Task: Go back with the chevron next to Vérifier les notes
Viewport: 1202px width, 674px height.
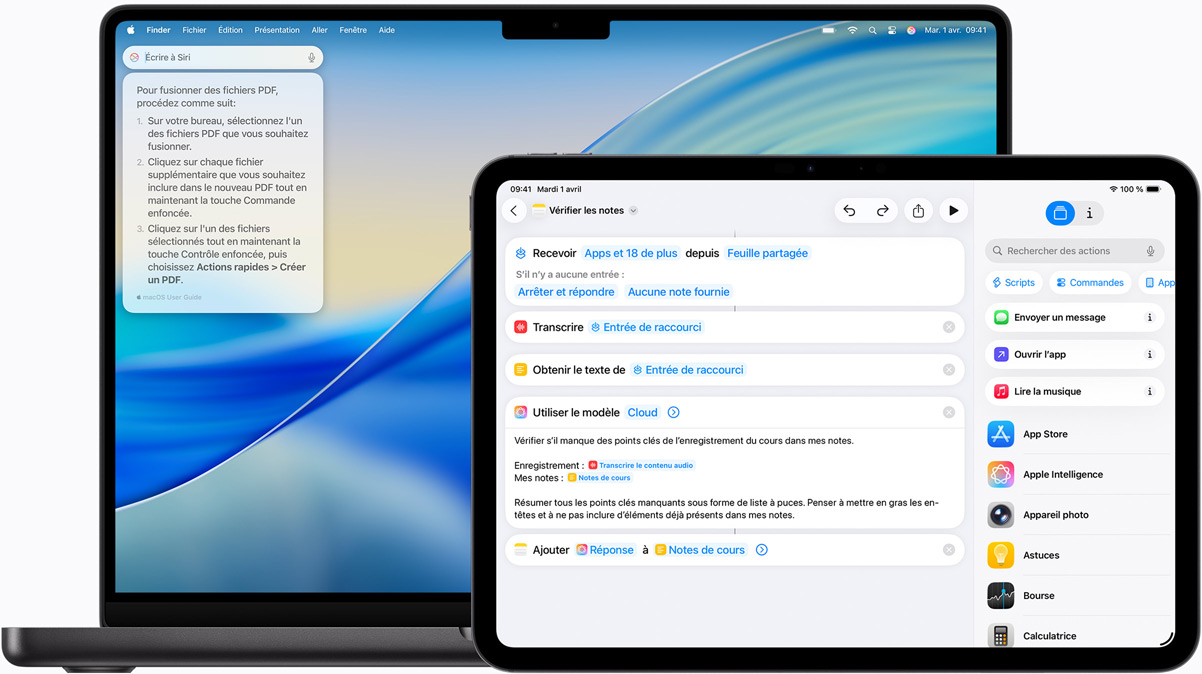Action: [513, 210]
